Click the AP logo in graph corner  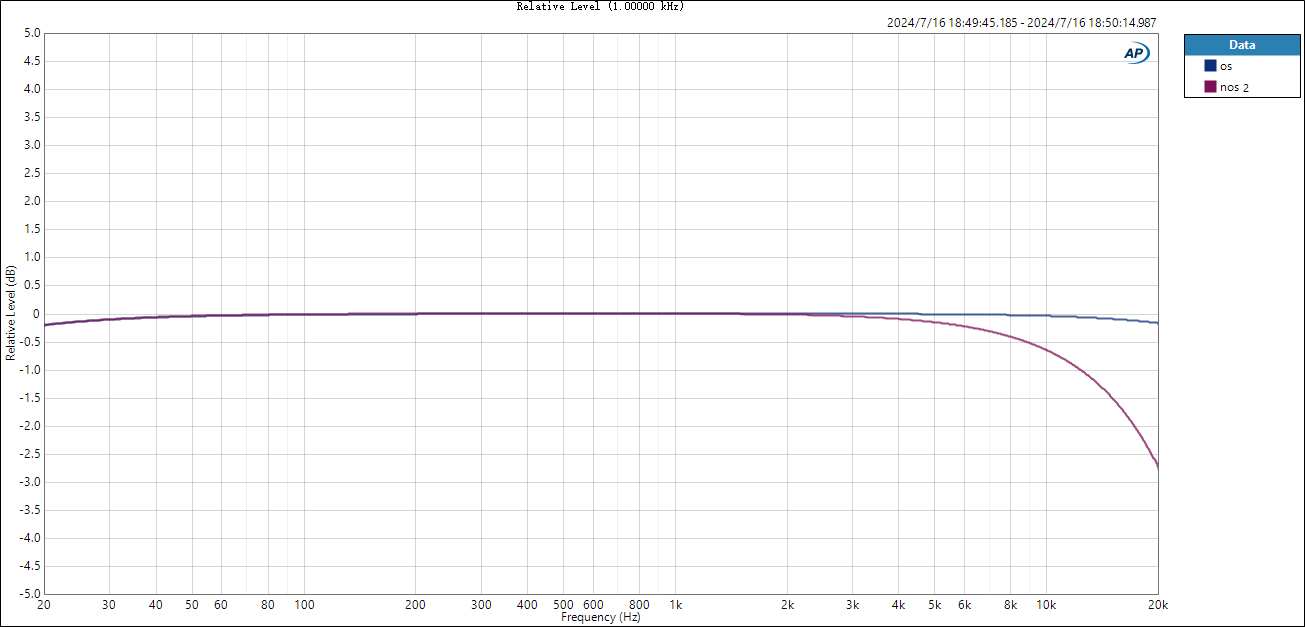(x=1136, y=53)
